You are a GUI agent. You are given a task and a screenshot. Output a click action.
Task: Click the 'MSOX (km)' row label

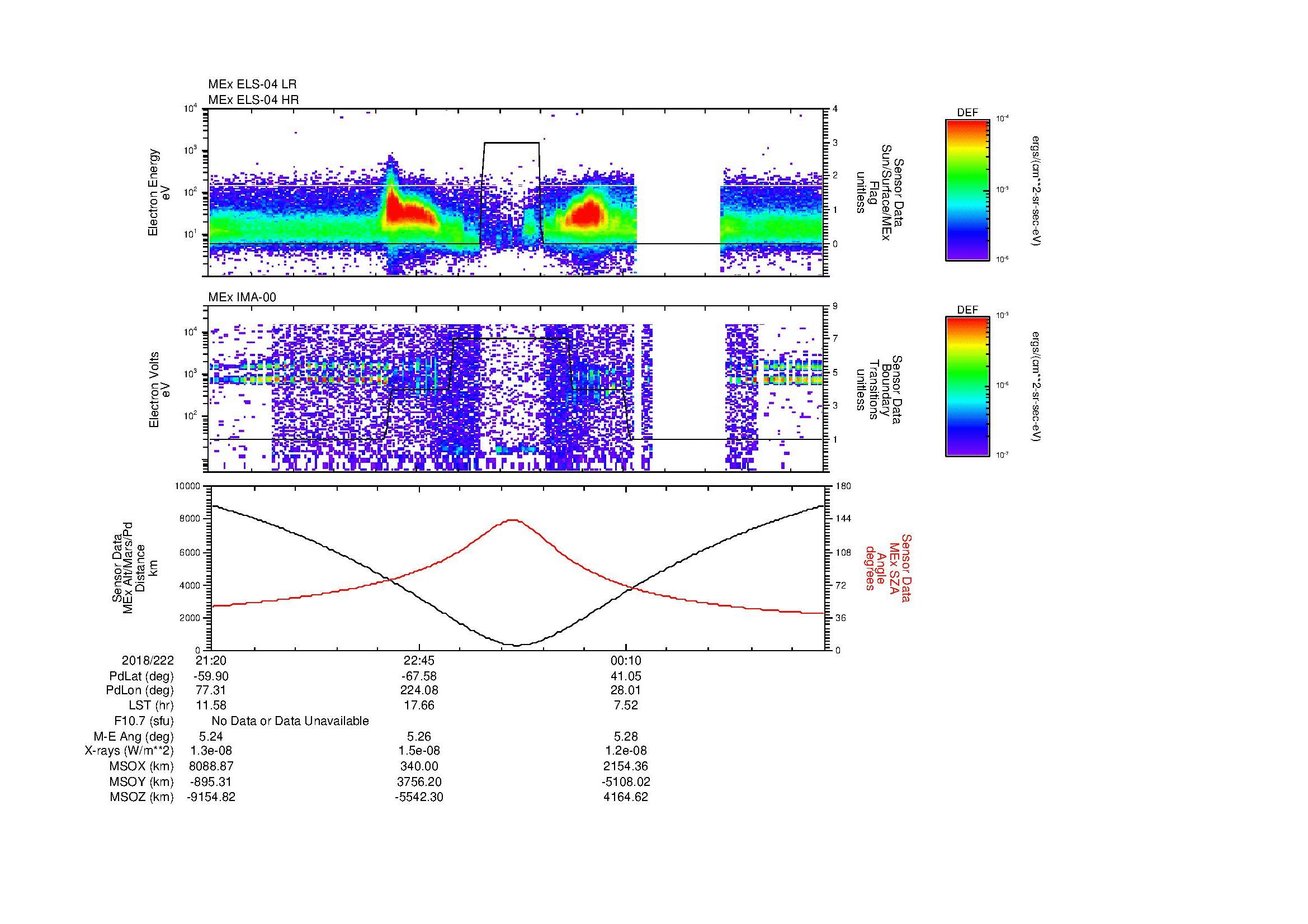point(141,766)
